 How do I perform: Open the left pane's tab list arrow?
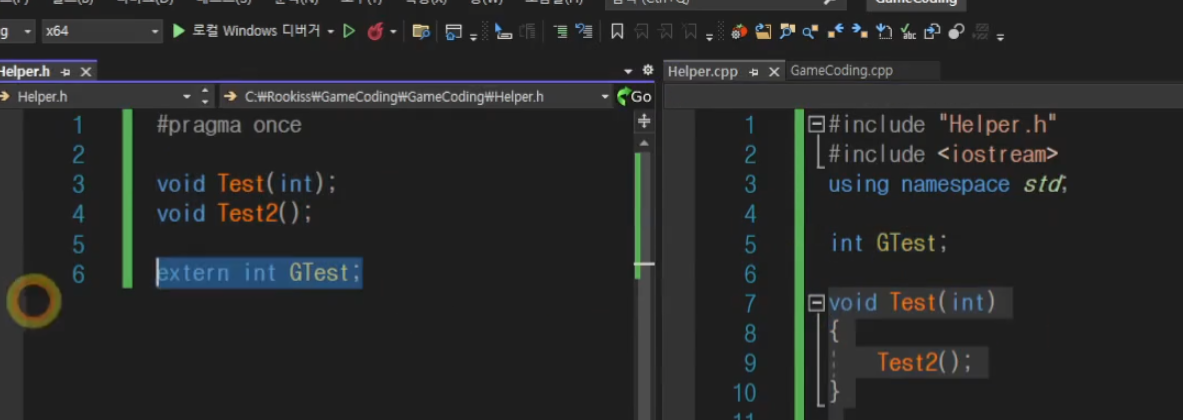click(x=628, y=72)
